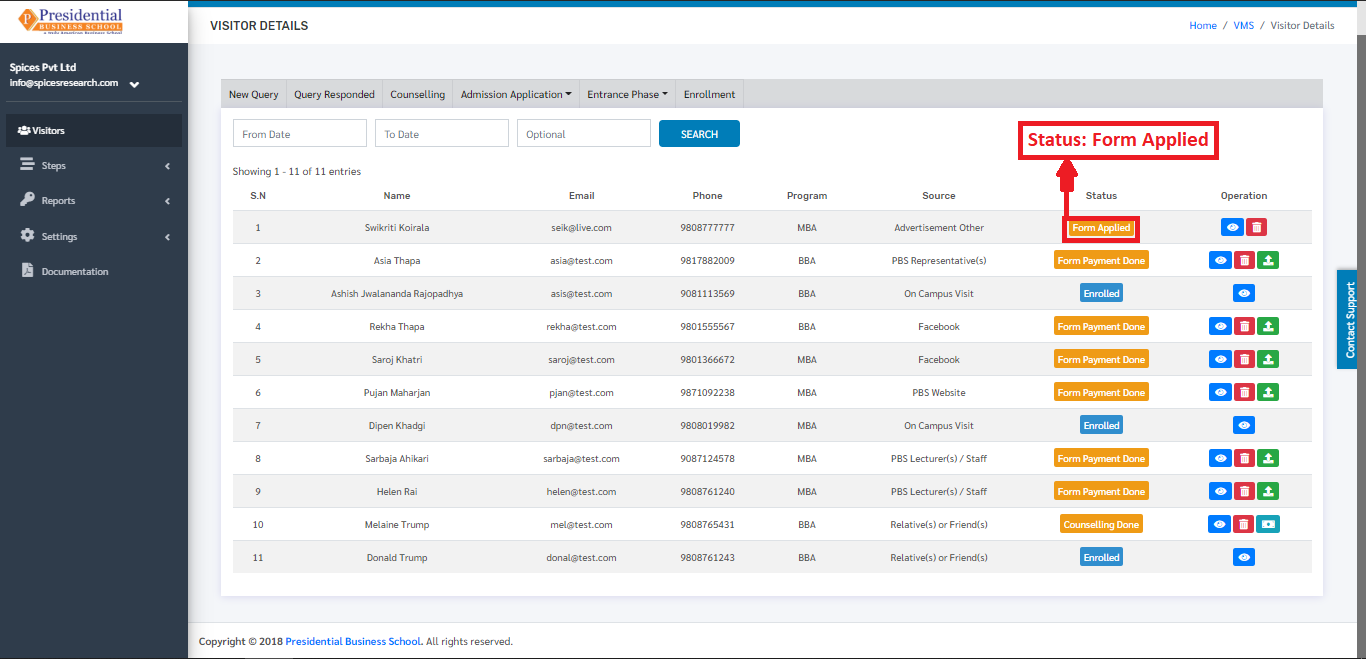
Task: Click payment icon for Melaine Trump
Action: coord(1268,524)
